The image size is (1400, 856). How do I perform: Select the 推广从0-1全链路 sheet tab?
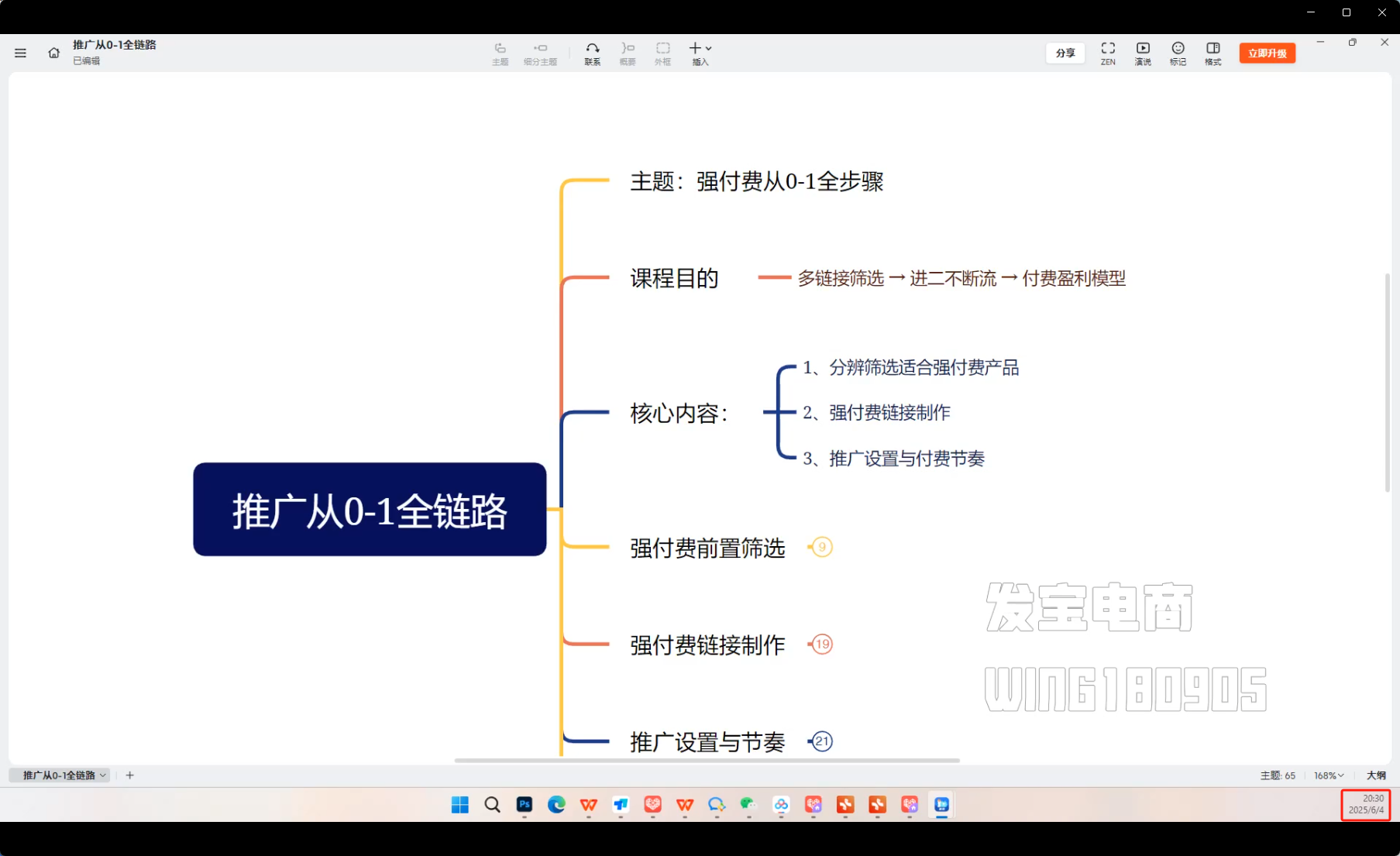coord(60,775)
